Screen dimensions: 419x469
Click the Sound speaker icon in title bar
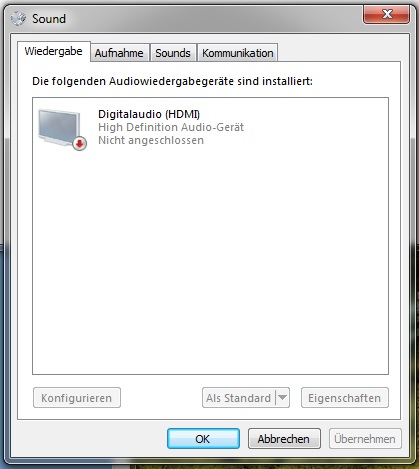[18, 18]
